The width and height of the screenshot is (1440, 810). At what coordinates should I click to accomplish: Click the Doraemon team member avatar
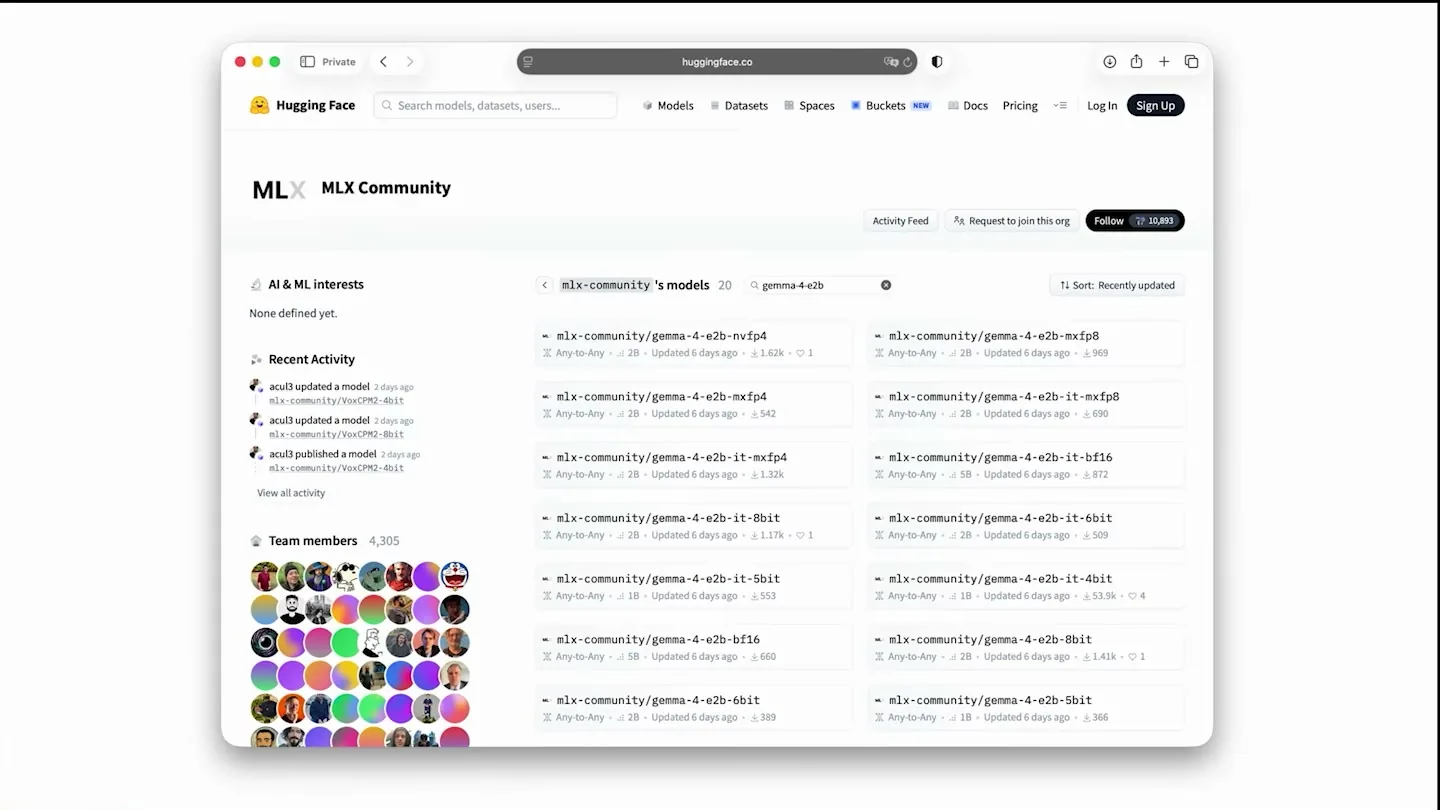pyautogui.click(x=455, y=576)
